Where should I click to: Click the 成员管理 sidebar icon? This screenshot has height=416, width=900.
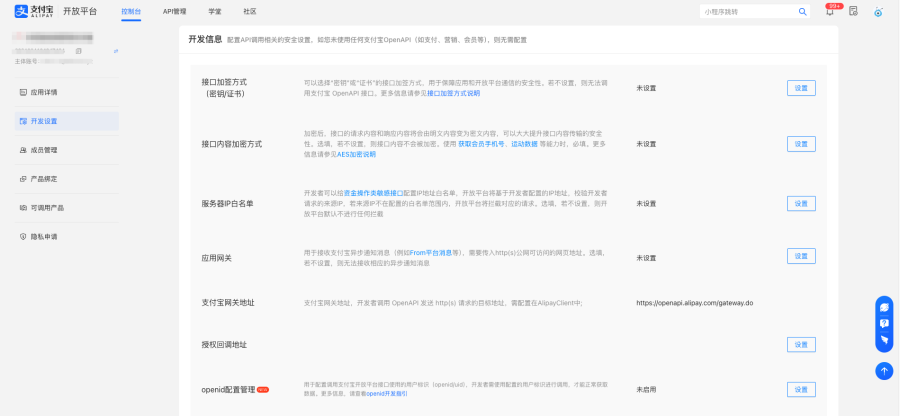point(23,150)
